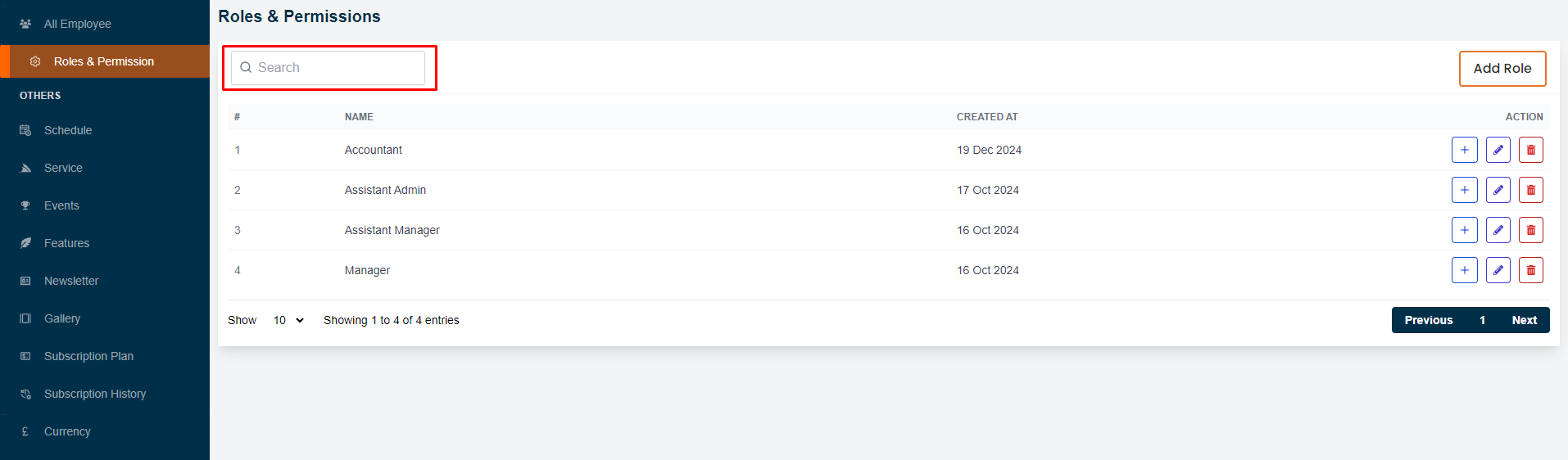Edit the Accountant role

pyautogui.click(x=1498, y=150)
